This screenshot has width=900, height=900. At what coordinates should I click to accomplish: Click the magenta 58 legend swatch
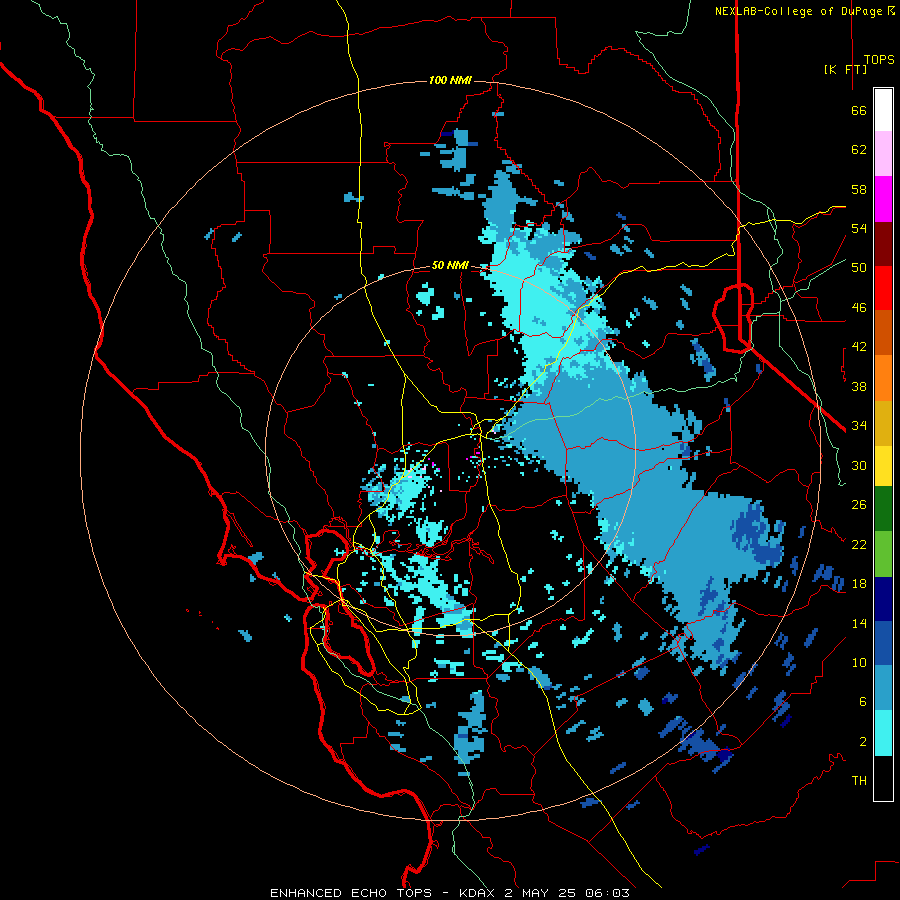(883, 199)
